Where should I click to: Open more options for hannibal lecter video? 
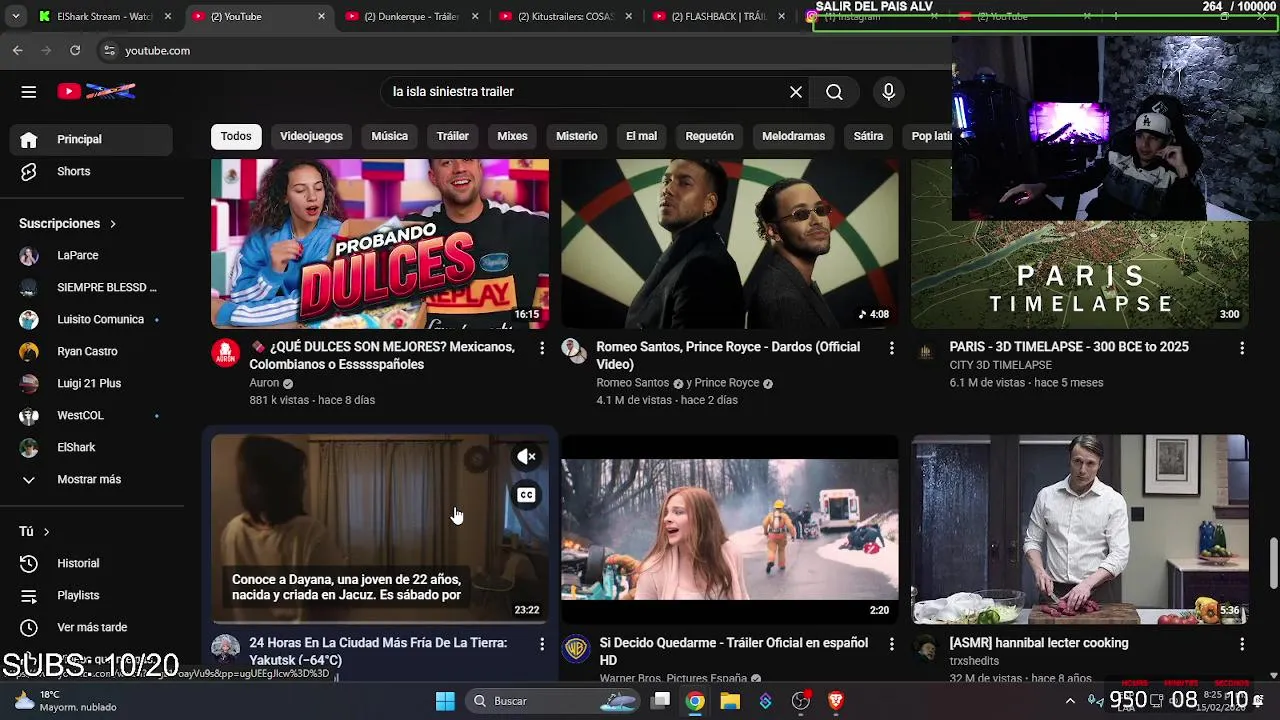1242,644
